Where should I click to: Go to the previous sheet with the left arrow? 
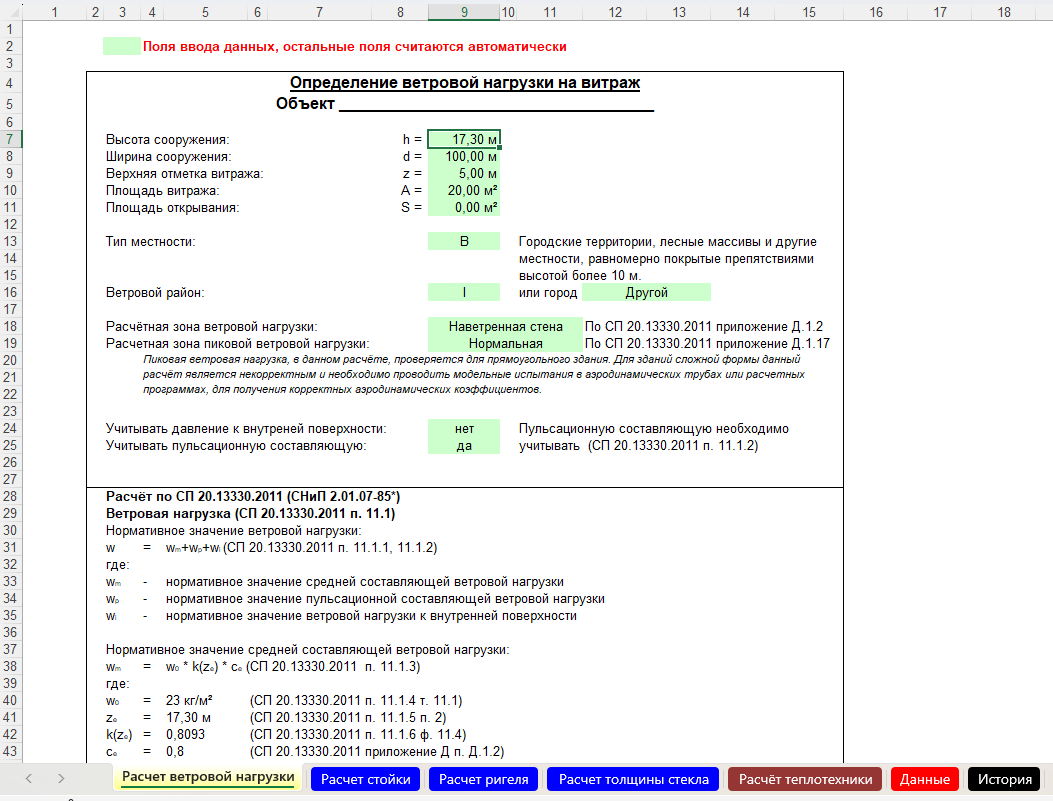pos(29,778)
